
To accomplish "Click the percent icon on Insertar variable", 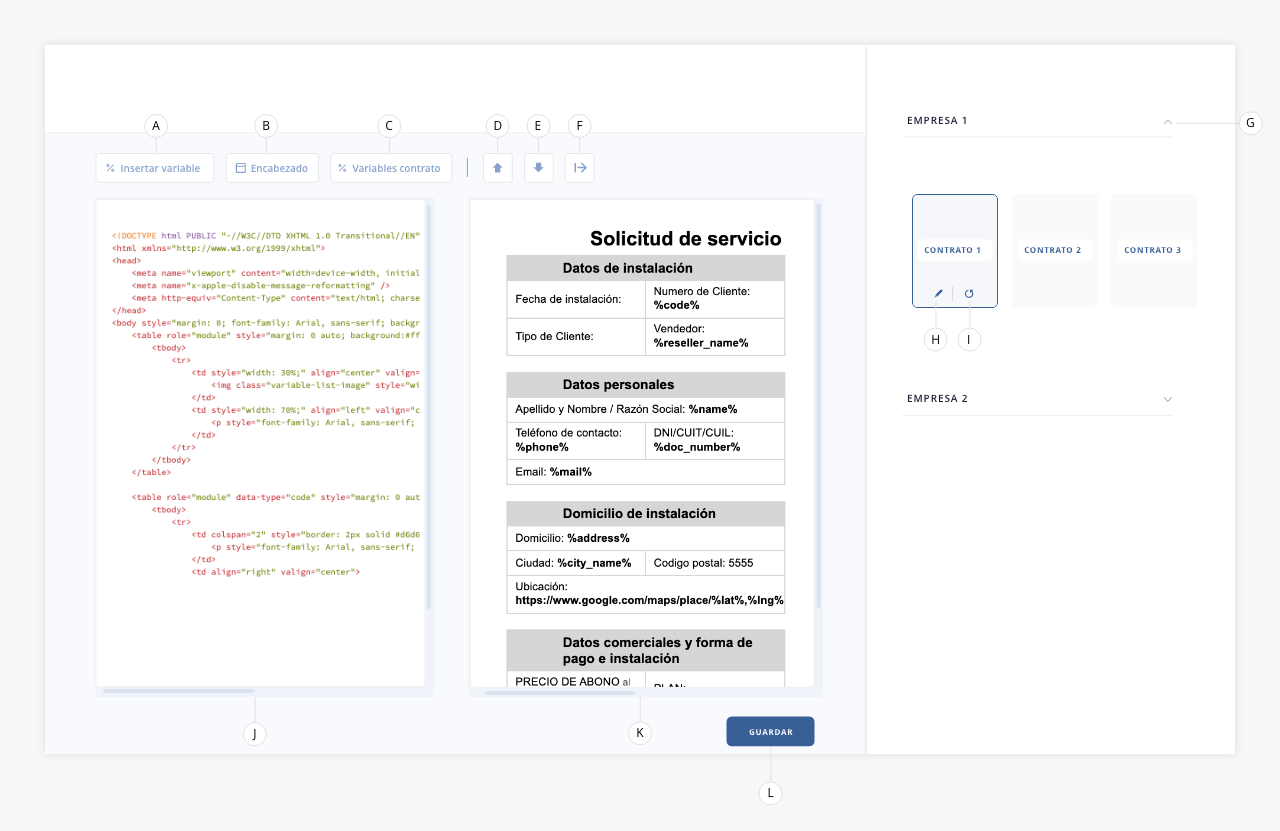I will tap(108, 167).
